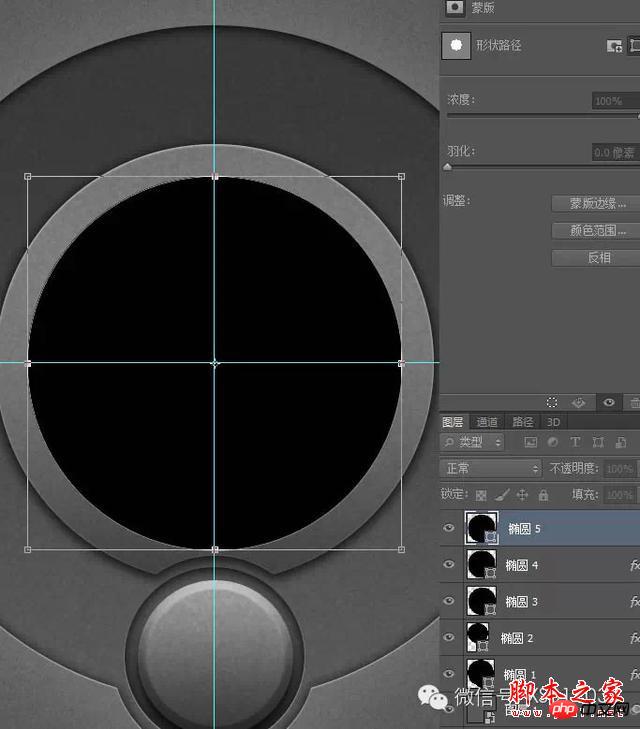Click the lock position move icon
This screenshot has width=640, height=729.
coord(522,495)
